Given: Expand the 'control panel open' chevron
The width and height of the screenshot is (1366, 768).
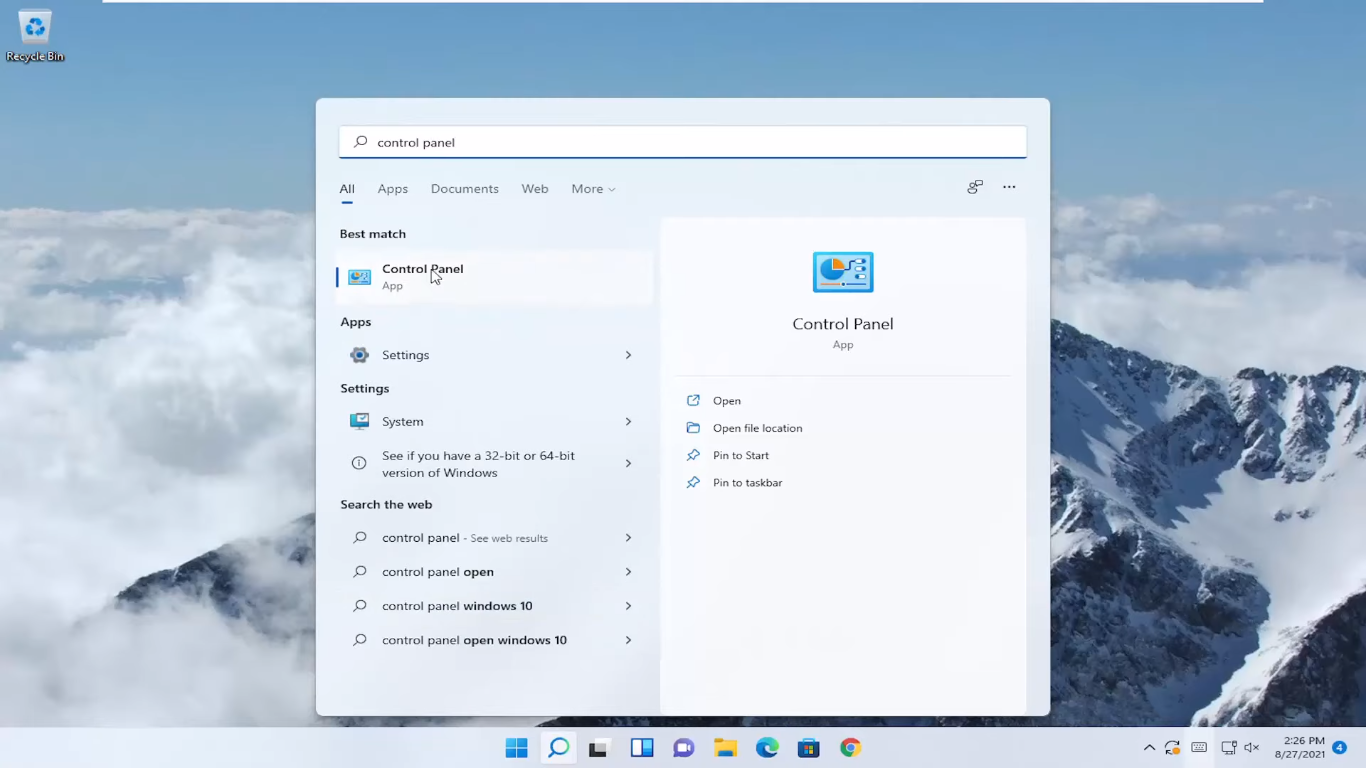Looking at the screenshot, I should [x=628, y=572].
